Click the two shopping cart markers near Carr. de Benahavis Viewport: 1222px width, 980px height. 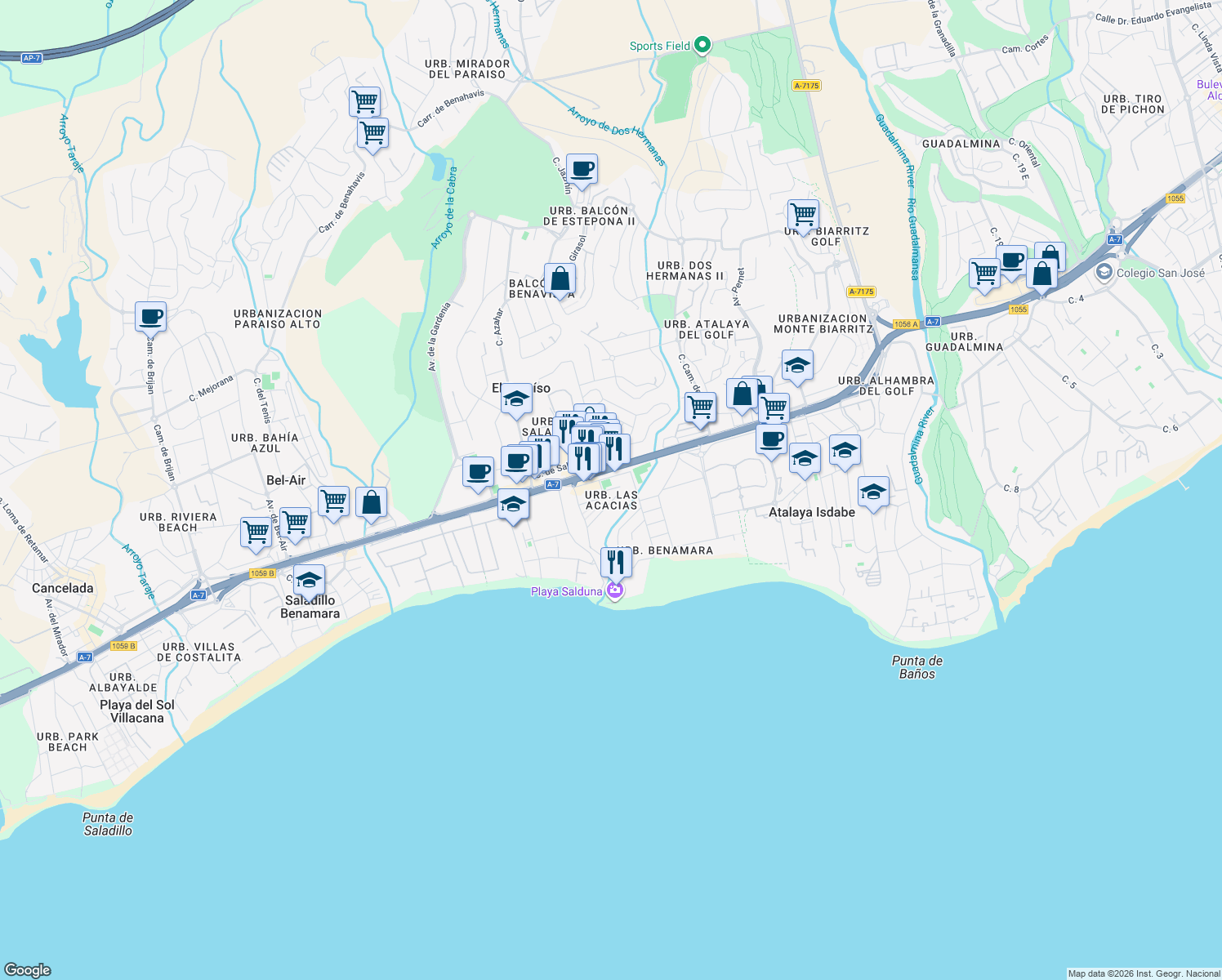[x=368, y=118]
